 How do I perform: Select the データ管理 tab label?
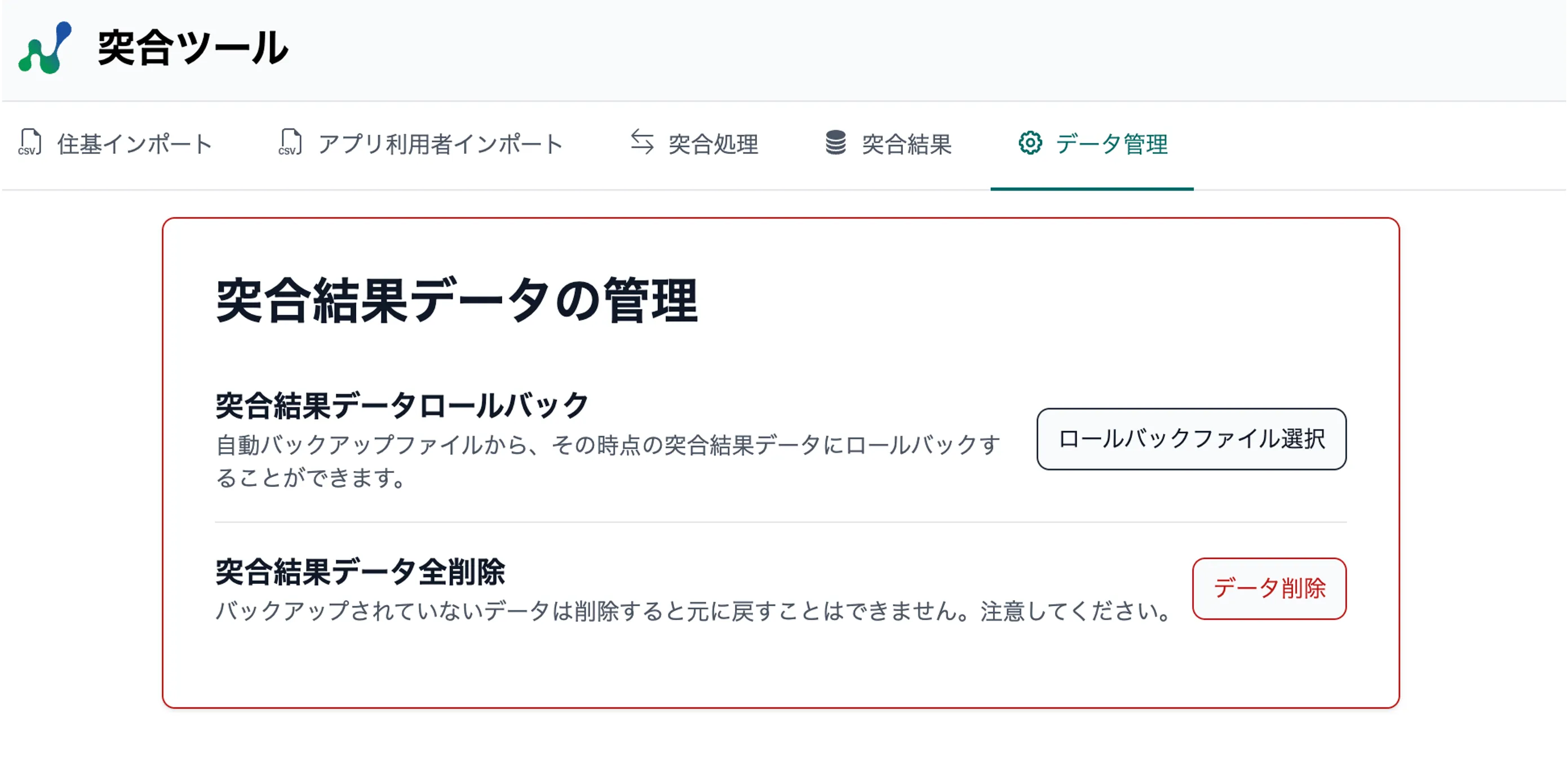tap(1111, 144)
